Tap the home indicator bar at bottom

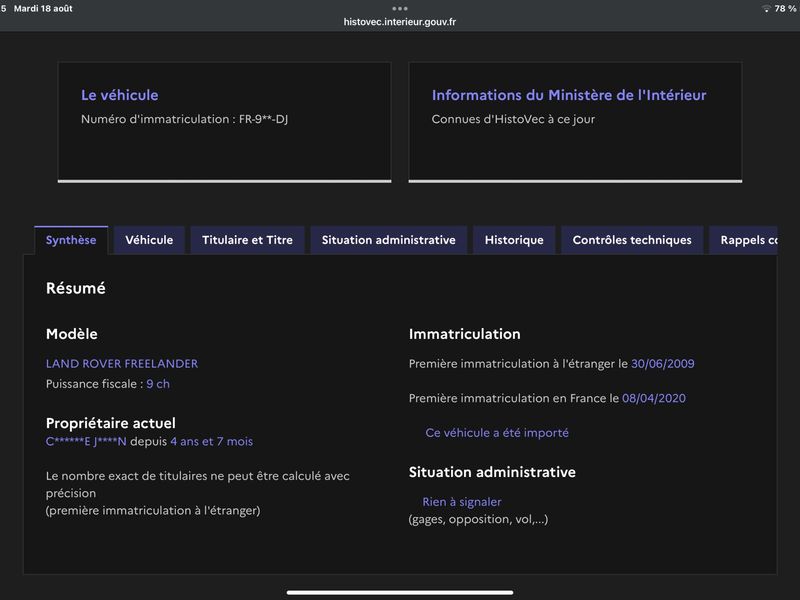[399, 592]
